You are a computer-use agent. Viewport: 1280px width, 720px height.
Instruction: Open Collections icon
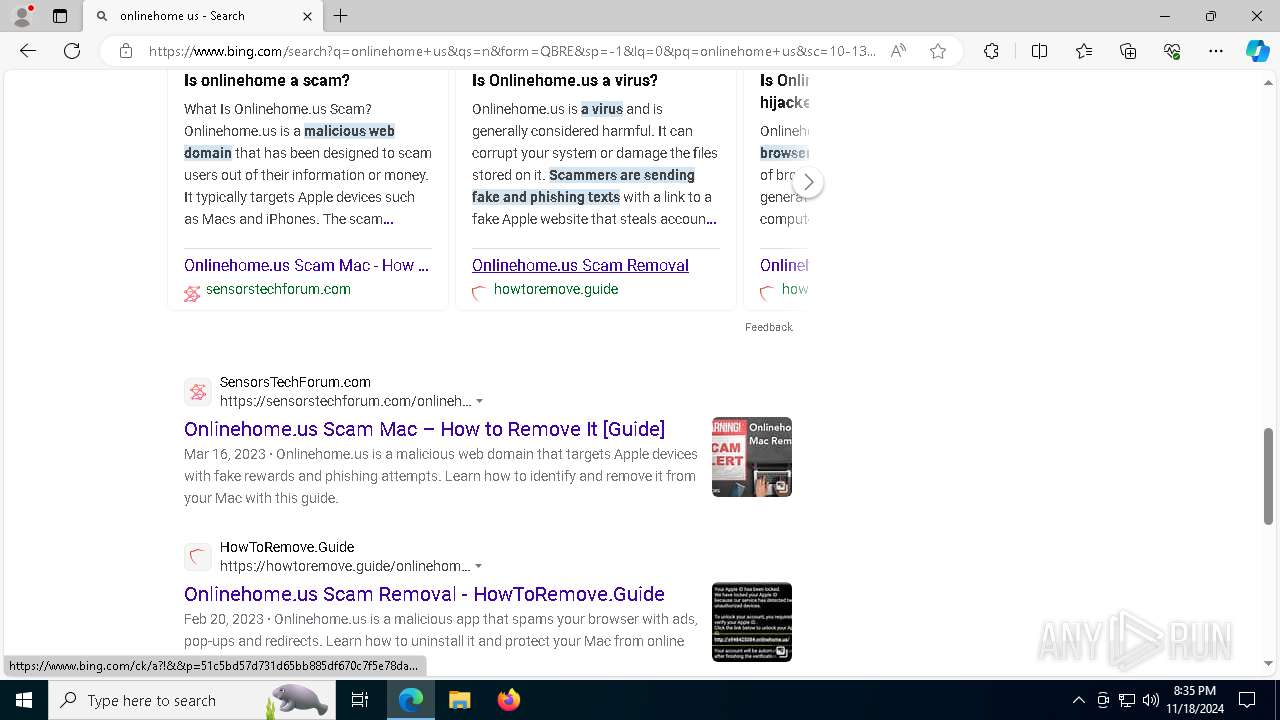(x=1128, y=51)
